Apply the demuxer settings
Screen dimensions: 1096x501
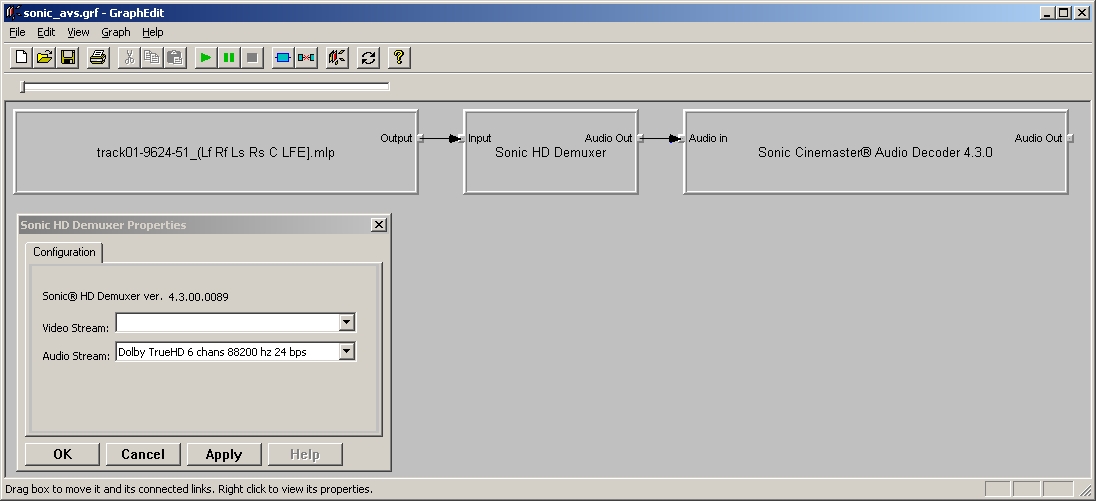click(224, 454)
